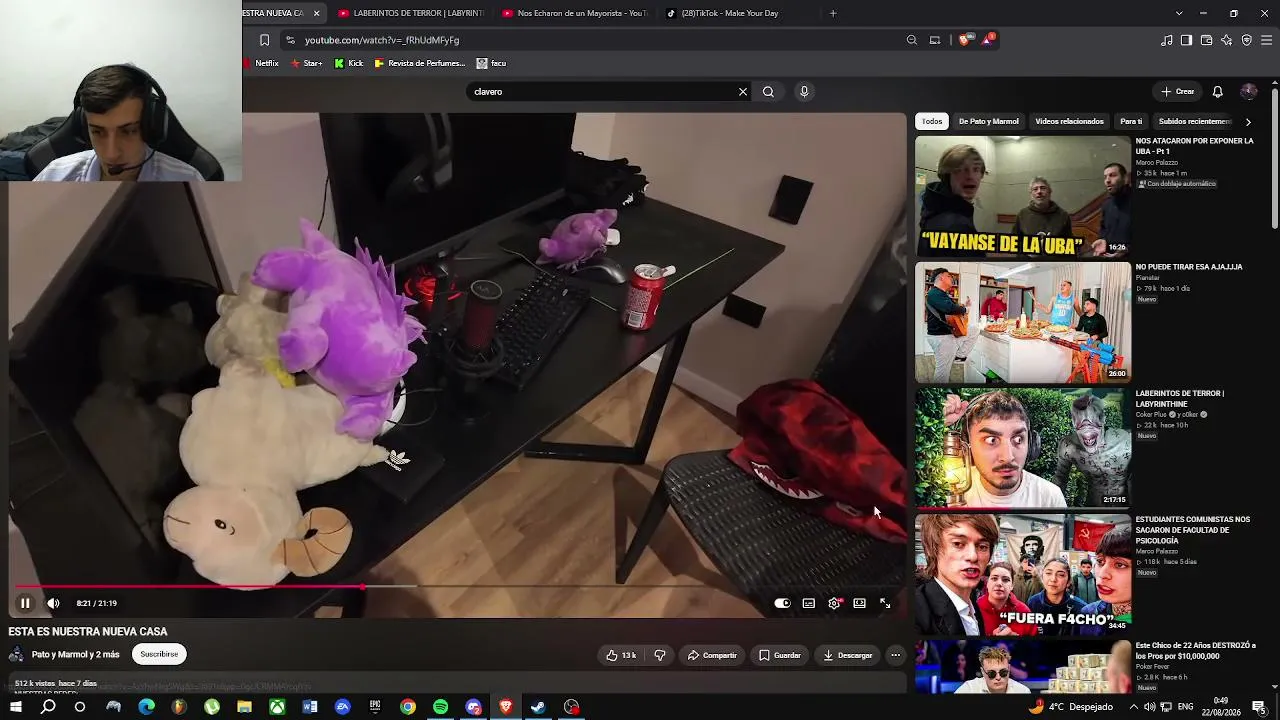Show more filter chips with right arrow

point(1248,121)
